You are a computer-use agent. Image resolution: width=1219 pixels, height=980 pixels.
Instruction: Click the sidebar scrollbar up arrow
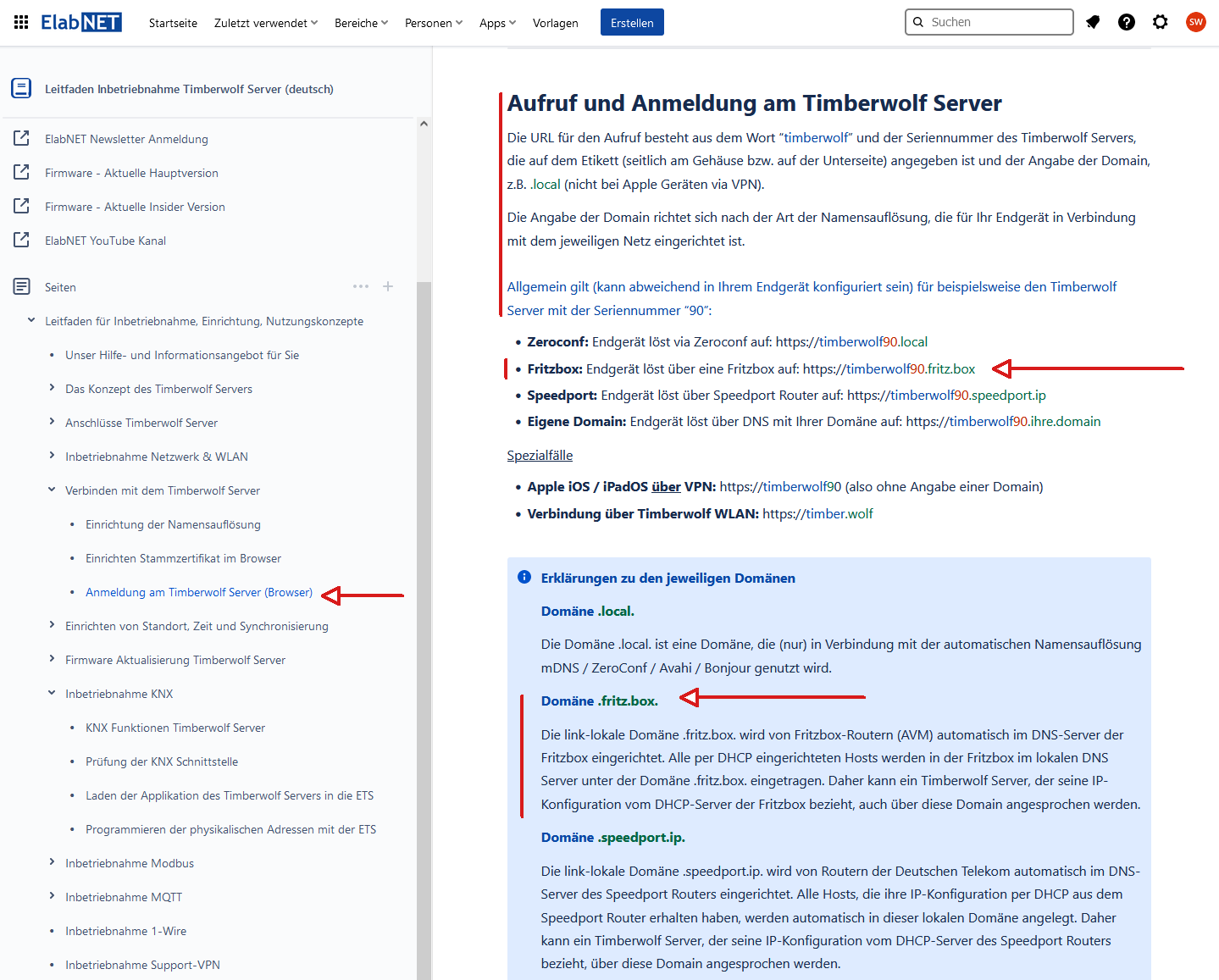[x=424, y=124]
